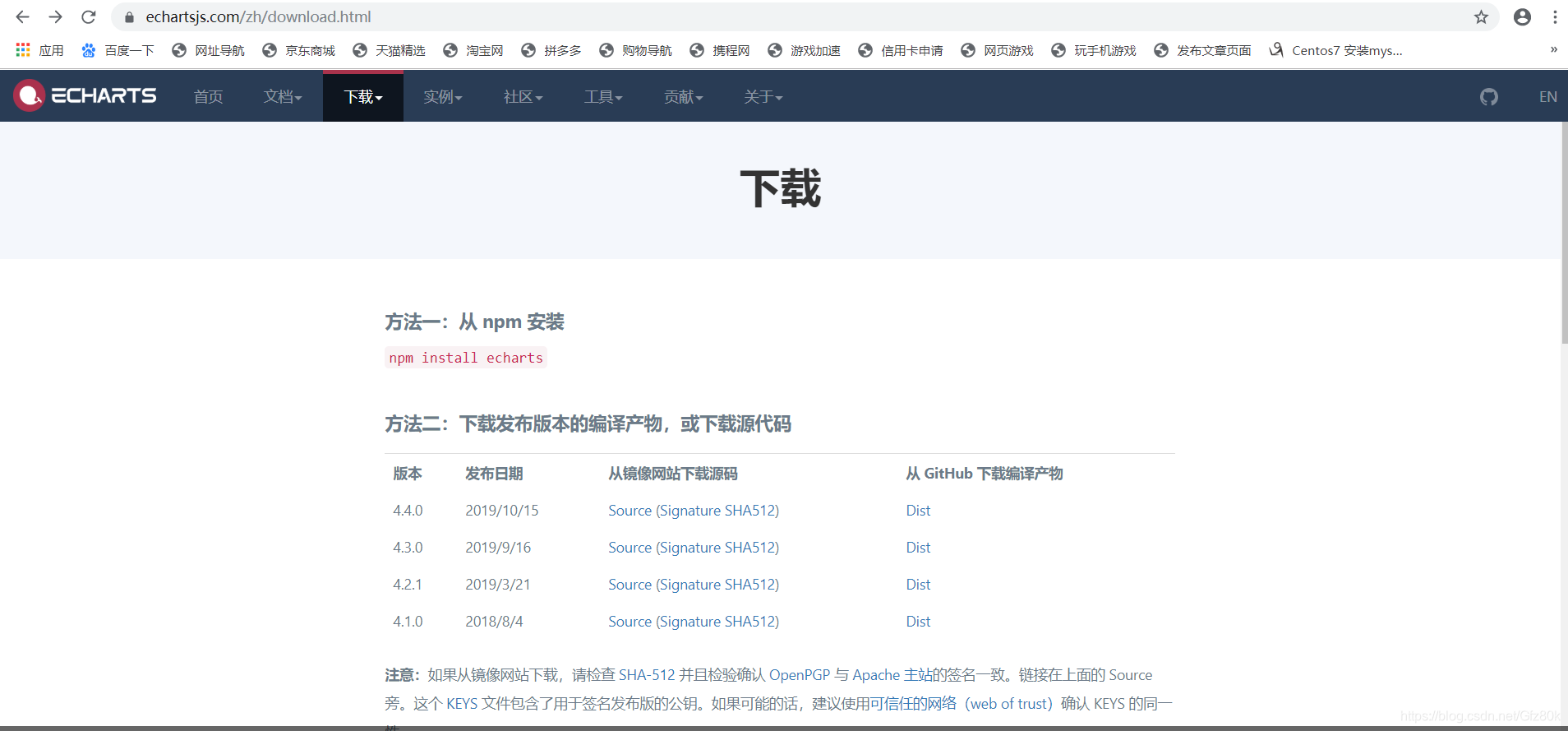Click the browser forward arrow
This screenshot has height=731, width=1568.
coord(55,16)
